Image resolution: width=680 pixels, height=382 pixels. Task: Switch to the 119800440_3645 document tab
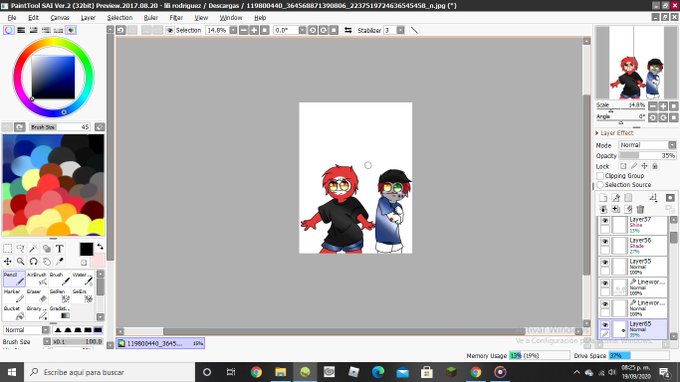point(160,343)
